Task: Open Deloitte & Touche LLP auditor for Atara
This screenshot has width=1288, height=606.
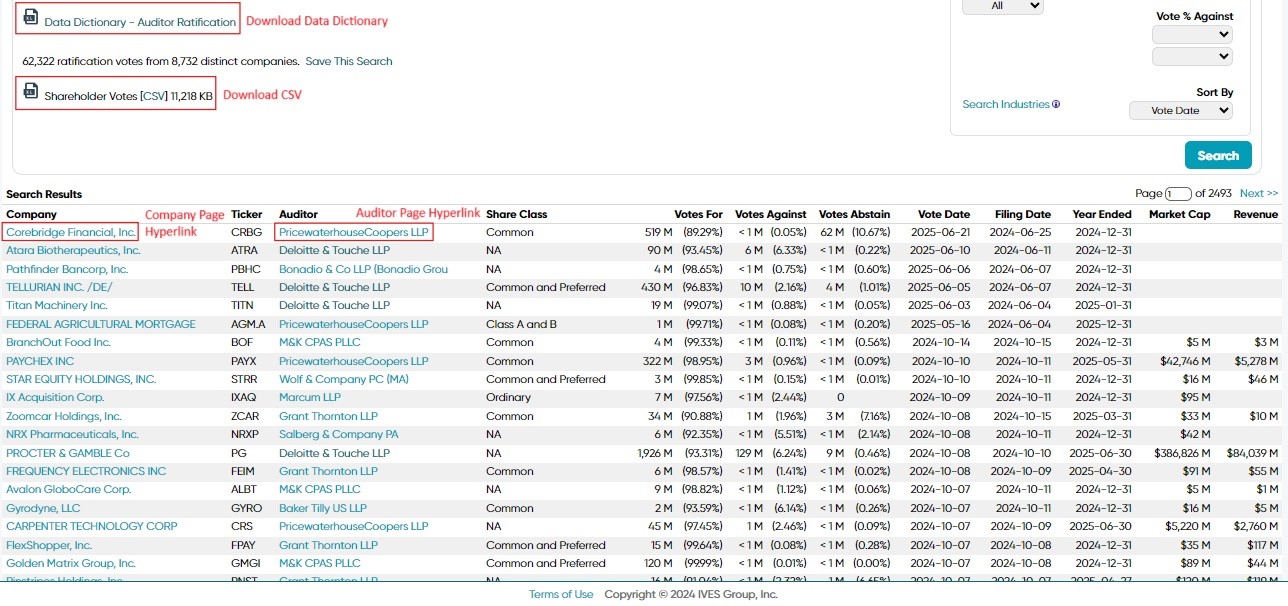Action: click(x=334, y=250)
